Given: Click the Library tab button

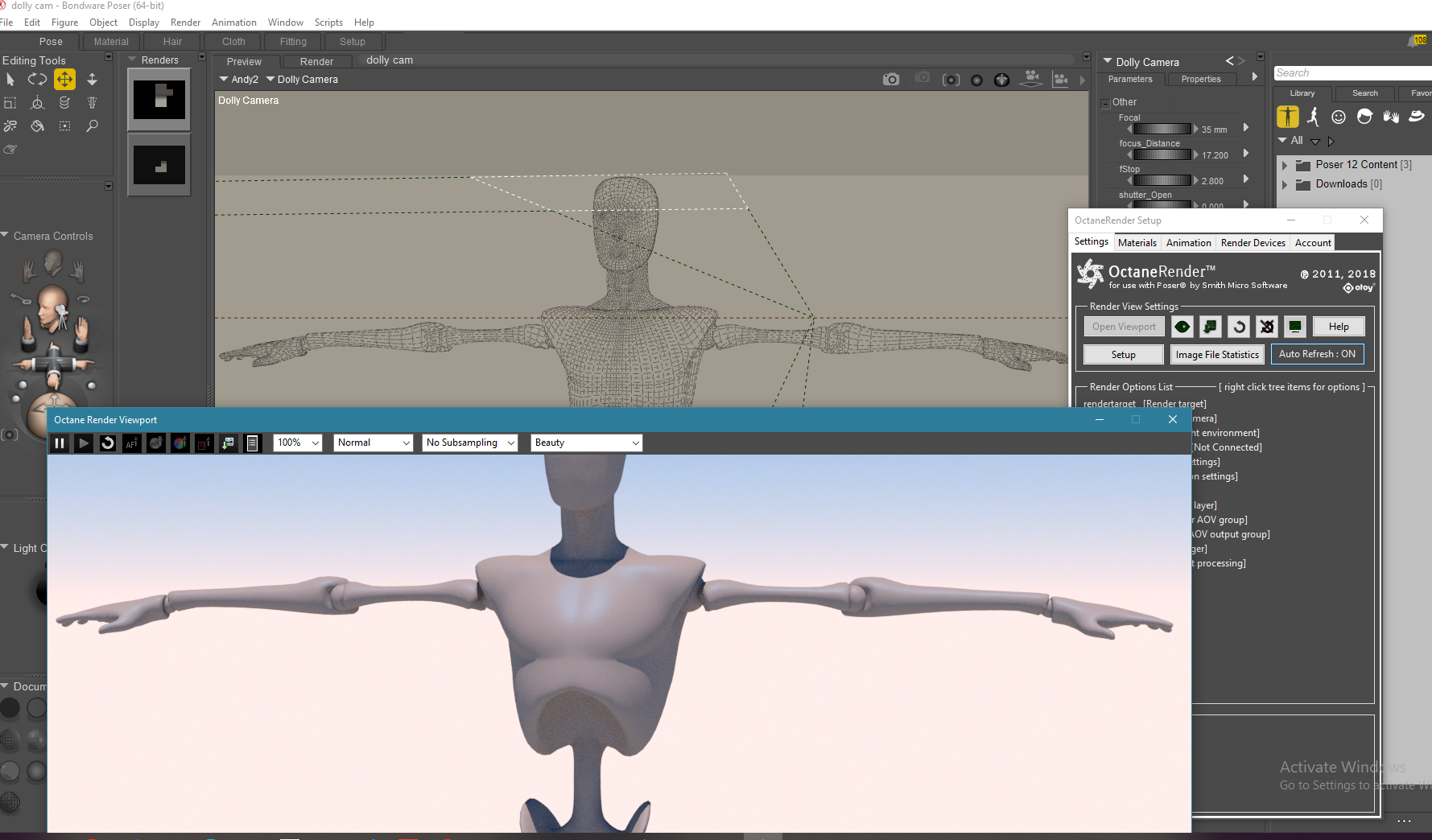Looking at the screenshot, I should coord(1302,93).
